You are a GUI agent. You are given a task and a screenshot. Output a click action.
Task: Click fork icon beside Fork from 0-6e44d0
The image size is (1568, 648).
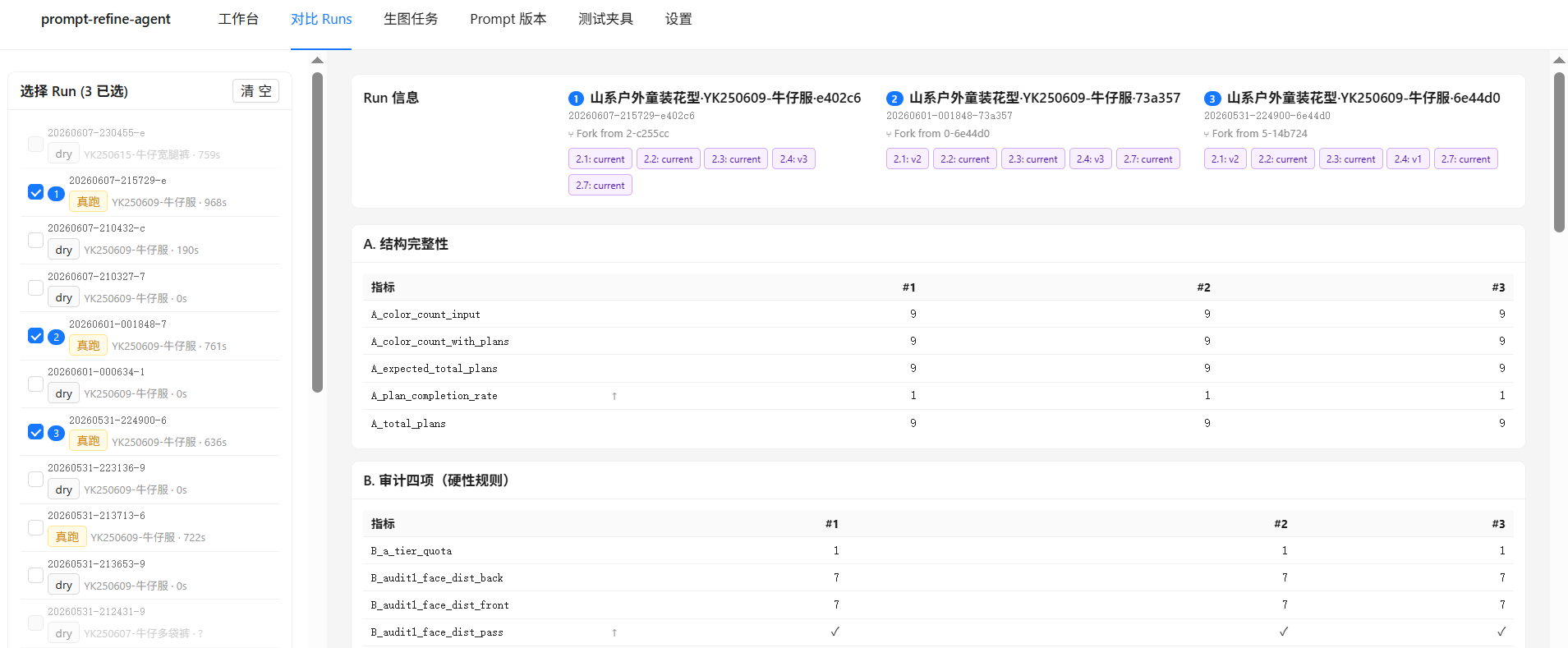[889, 134]
